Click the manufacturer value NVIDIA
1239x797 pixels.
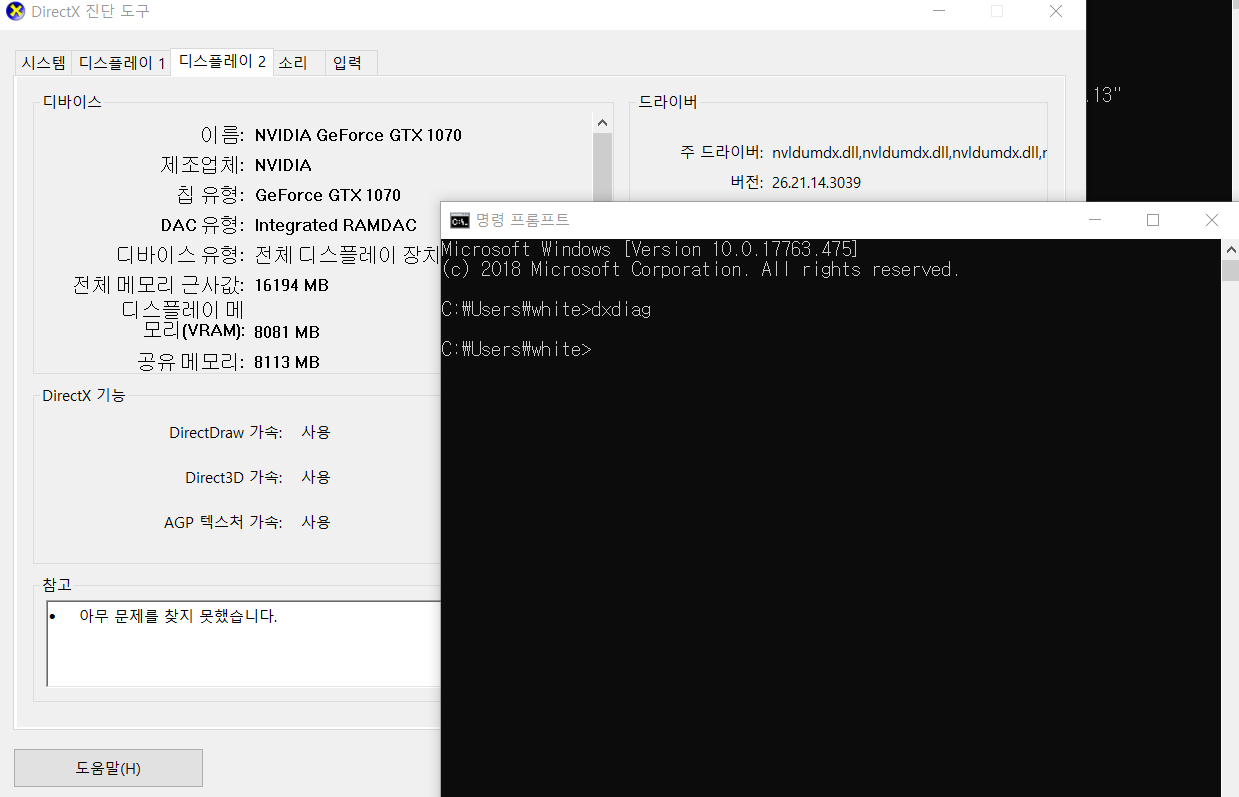[283, 165]
